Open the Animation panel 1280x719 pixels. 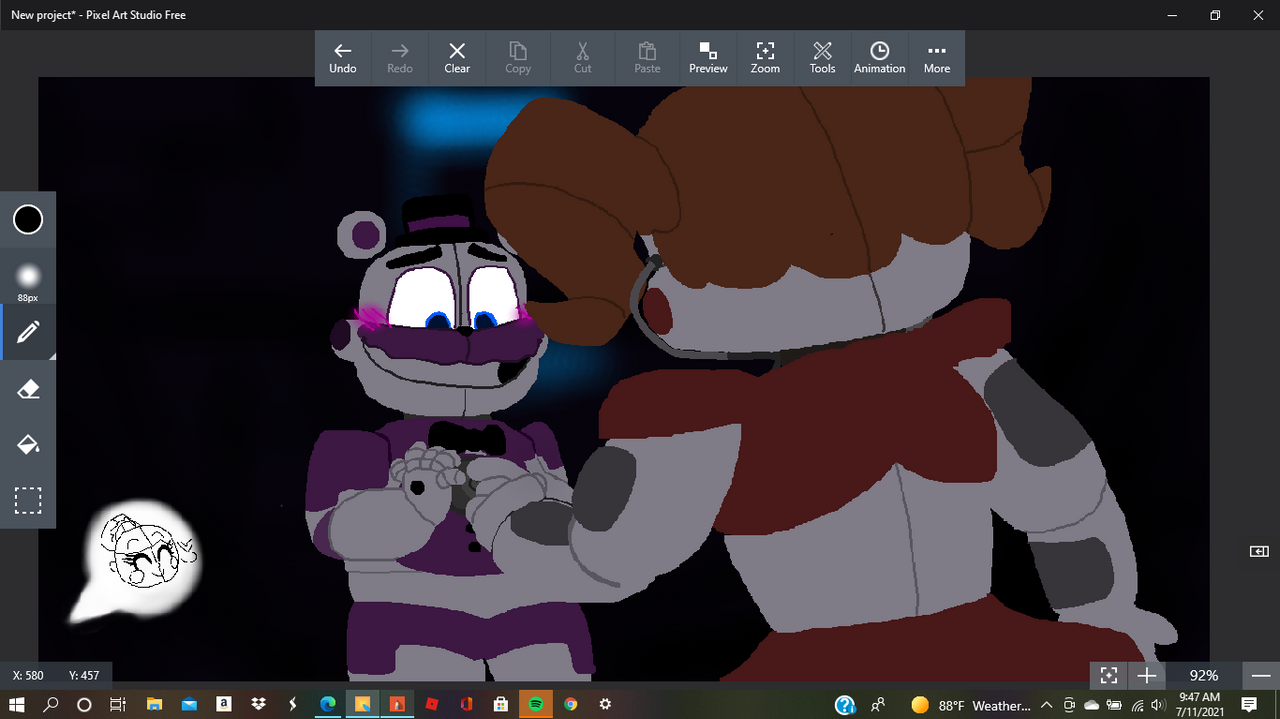point(879,58)
